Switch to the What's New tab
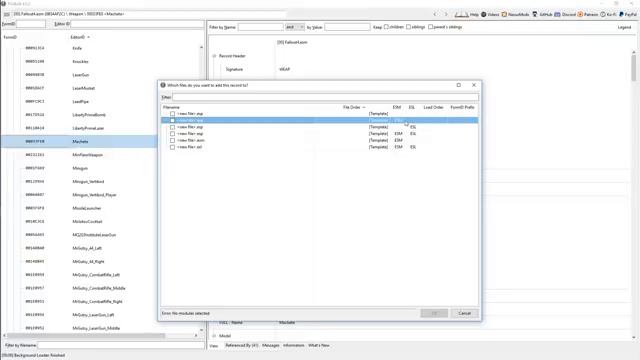 (319, 345)
